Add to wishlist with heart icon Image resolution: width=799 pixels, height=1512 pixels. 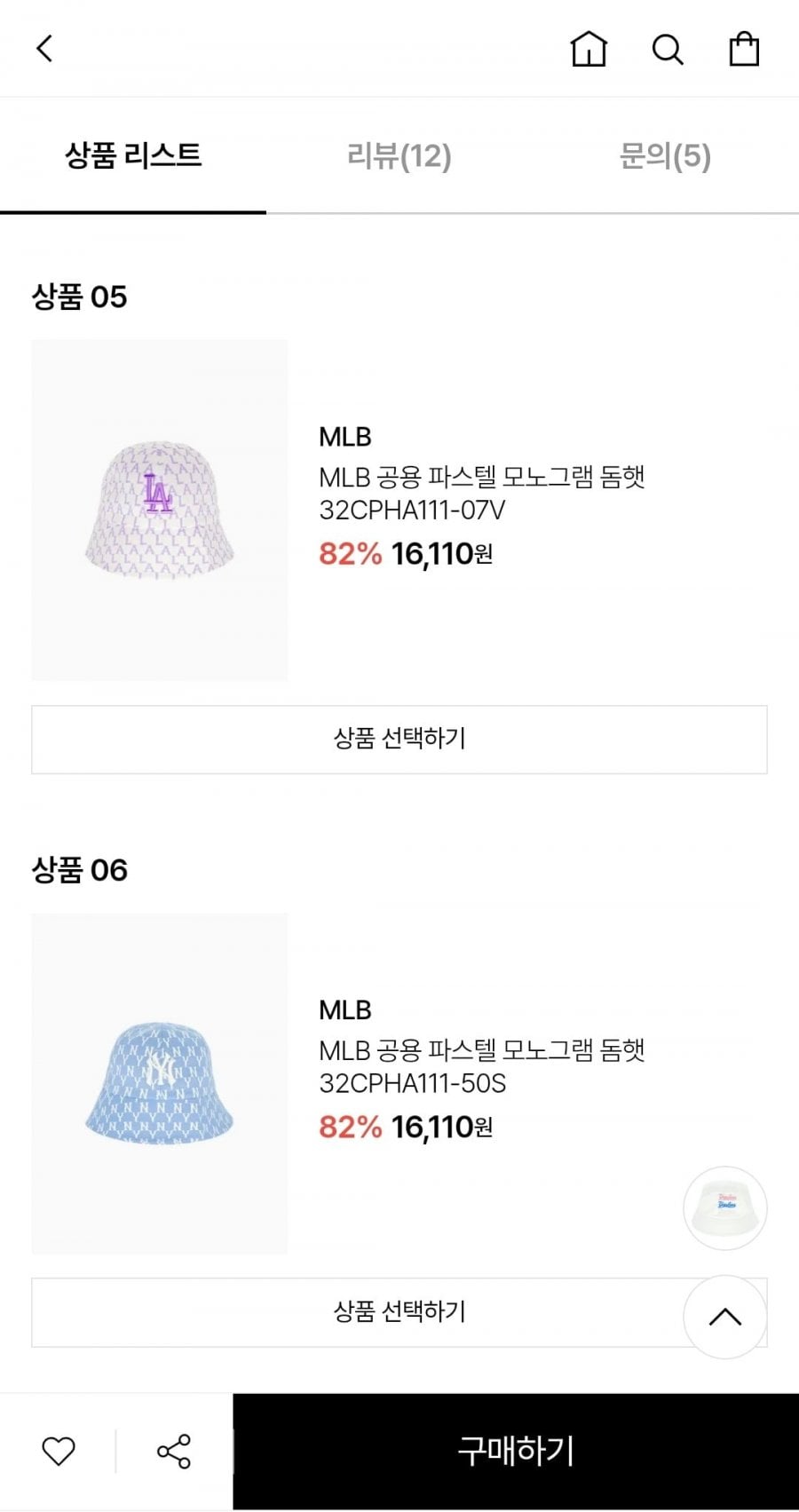point(59,1451)
